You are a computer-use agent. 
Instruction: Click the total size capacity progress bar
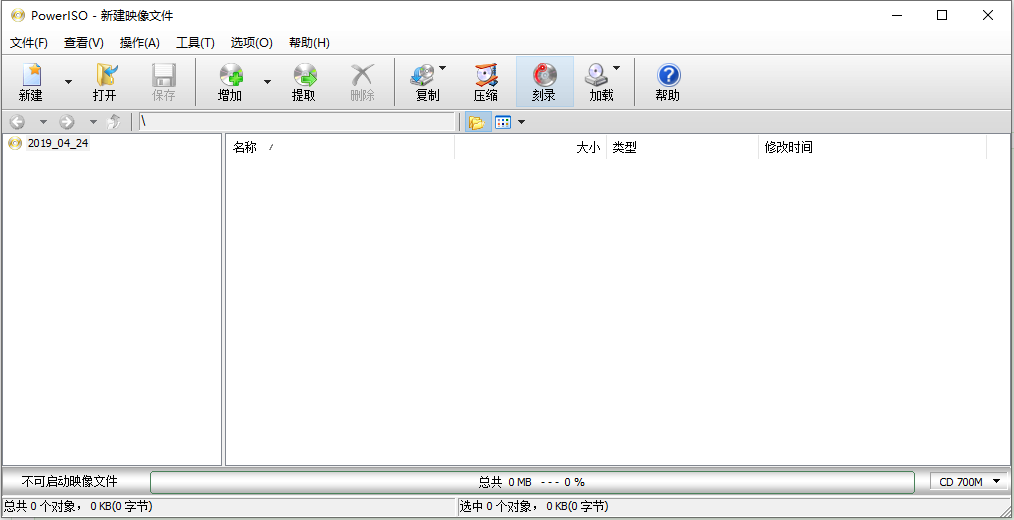coord(532,482)
